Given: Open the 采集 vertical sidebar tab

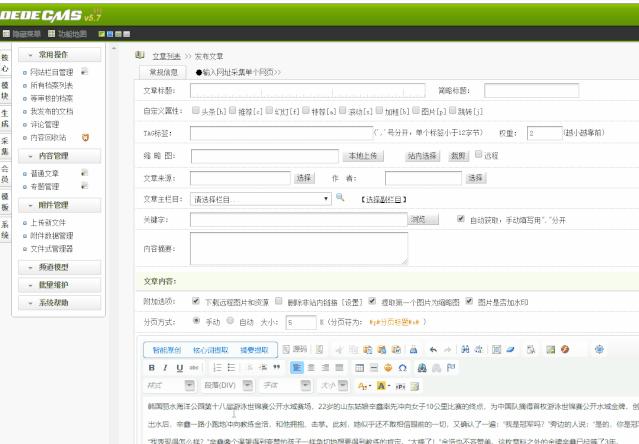Looking at the screenshot, I should coord(5,146).
